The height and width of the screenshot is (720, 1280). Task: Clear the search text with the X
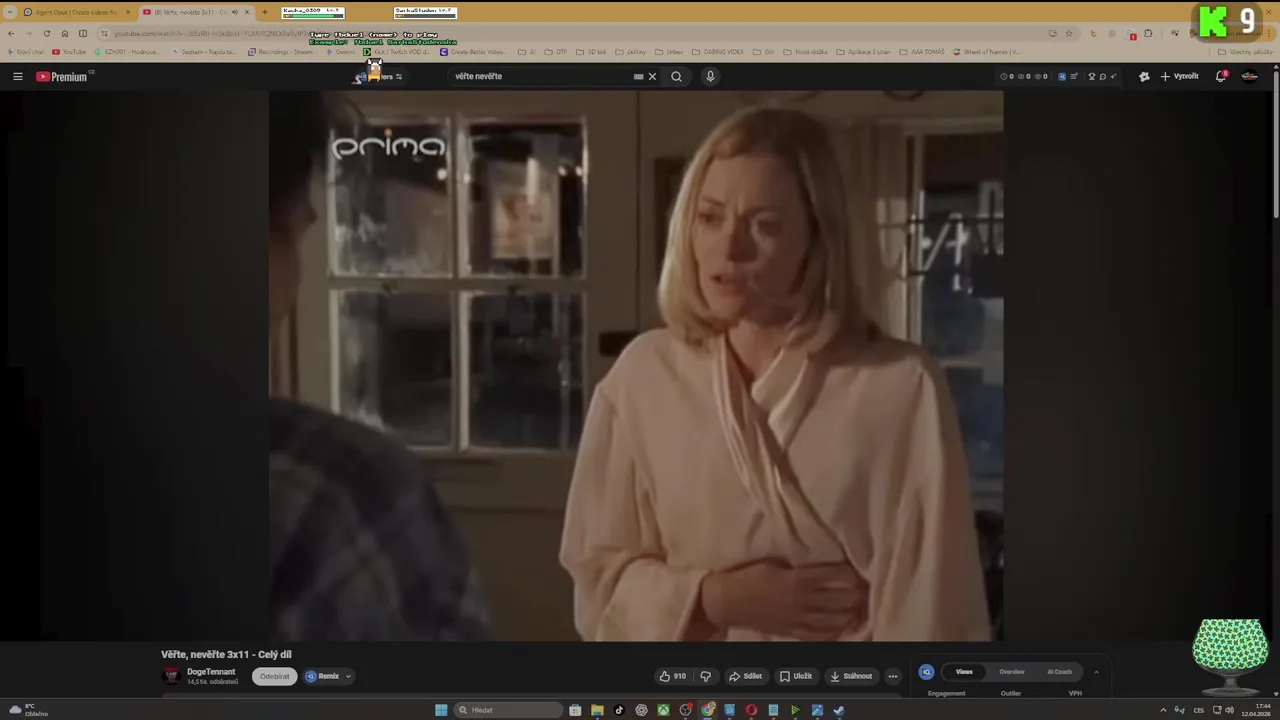click(x=652, y=76)
